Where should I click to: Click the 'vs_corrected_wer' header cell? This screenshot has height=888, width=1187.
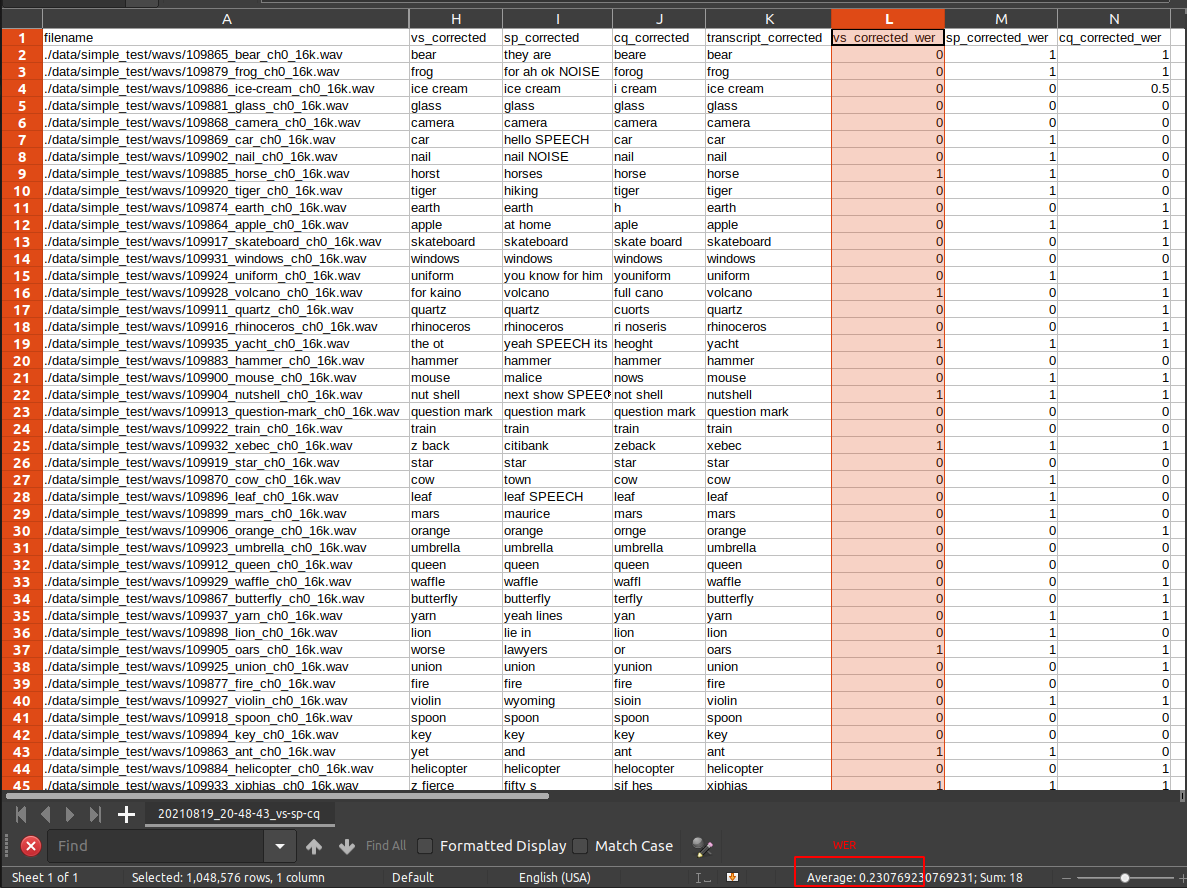click(x=888, y=37)
